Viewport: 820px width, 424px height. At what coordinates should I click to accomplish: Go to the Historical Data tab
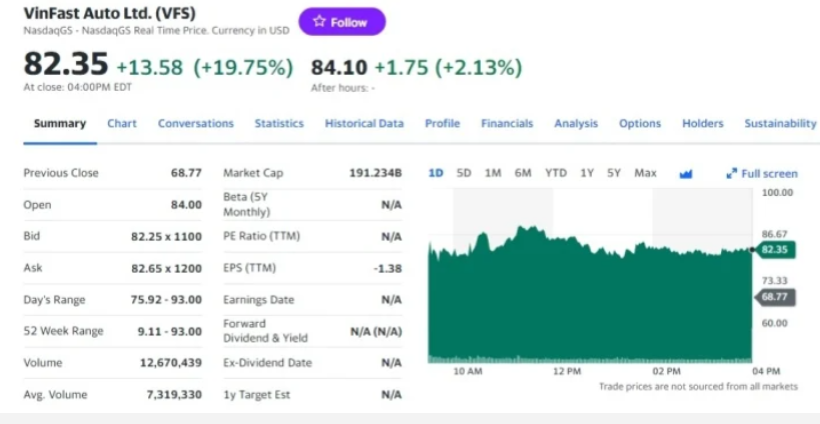(364, 123)
